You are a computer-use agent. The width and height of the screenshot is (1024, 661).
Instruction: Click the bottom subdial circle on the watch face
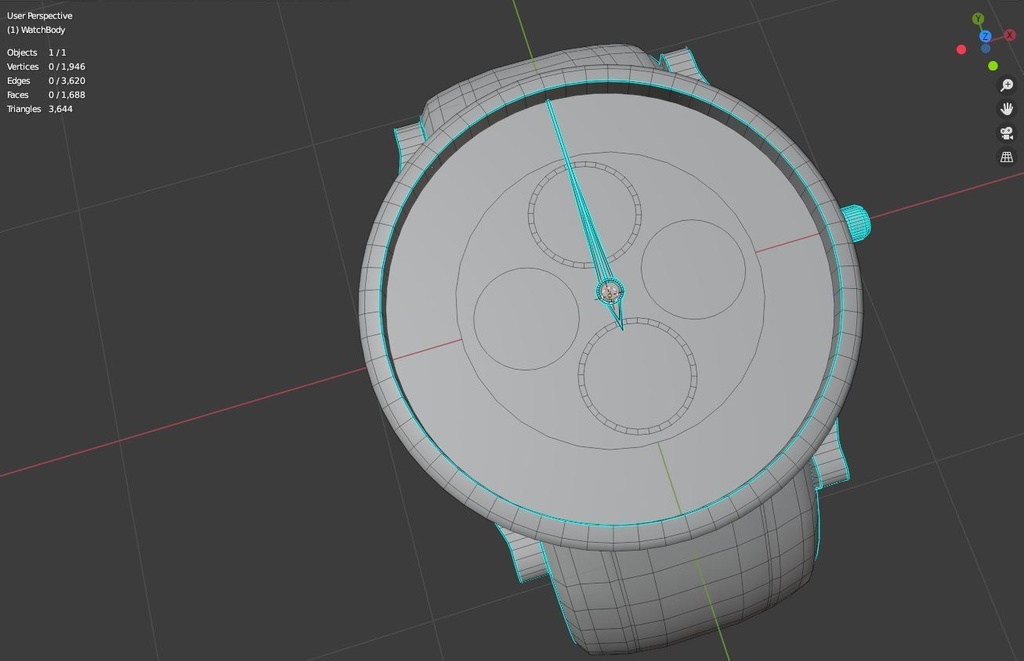pyautogui.click(x=637, y=378)
